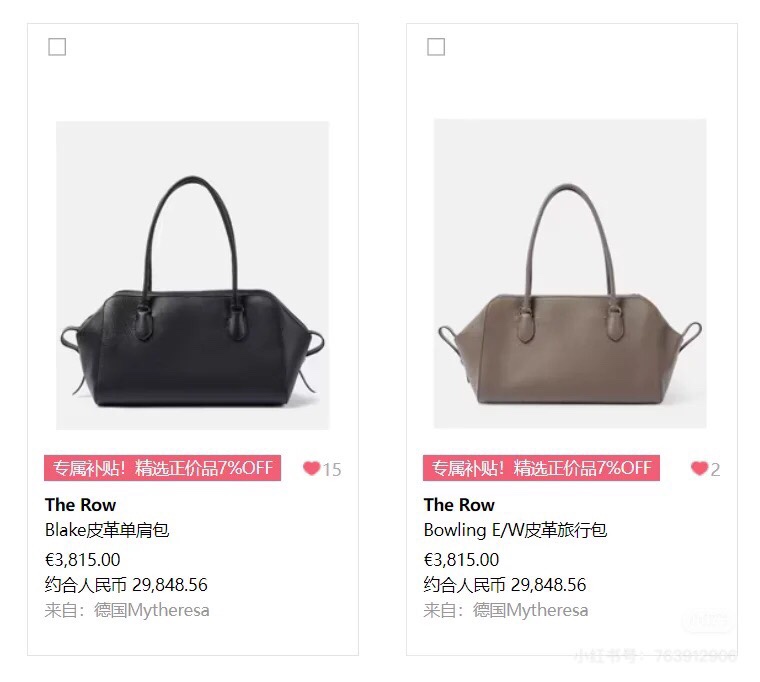Like the Blake bag via heart icon
Viewport: 760px width, 682px height.
[311, 468]
